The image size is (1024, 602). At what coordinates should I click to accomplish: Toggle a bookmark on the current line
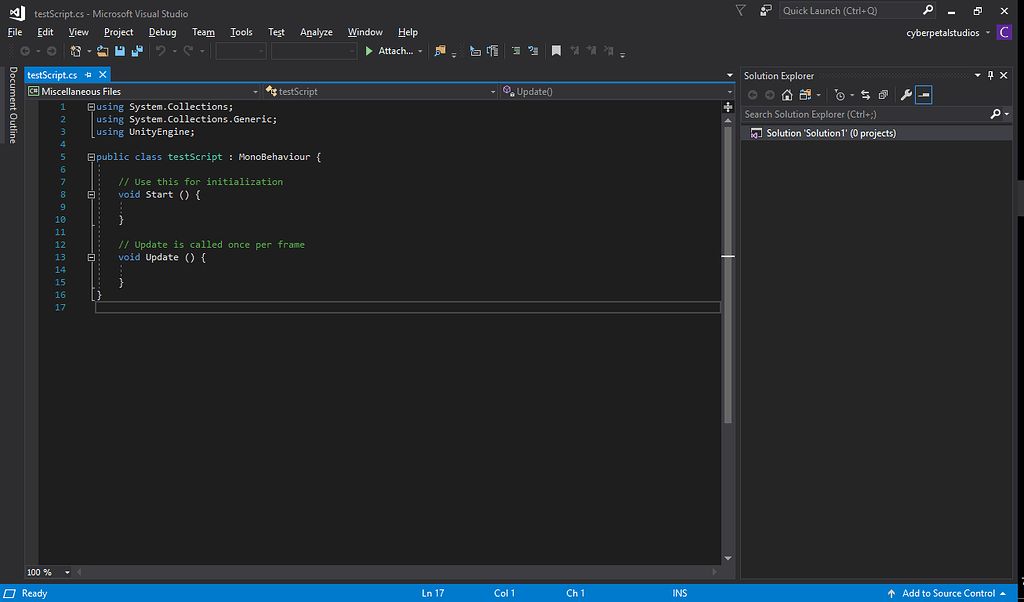[x=557, y=51]
